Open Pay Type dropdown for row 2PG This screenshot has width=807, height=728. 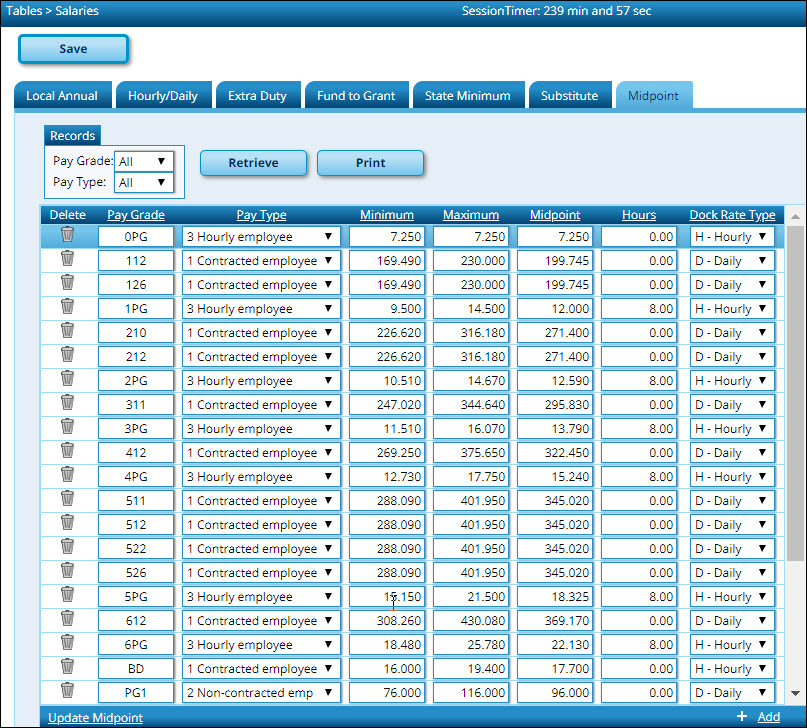[x=261, y=381]
